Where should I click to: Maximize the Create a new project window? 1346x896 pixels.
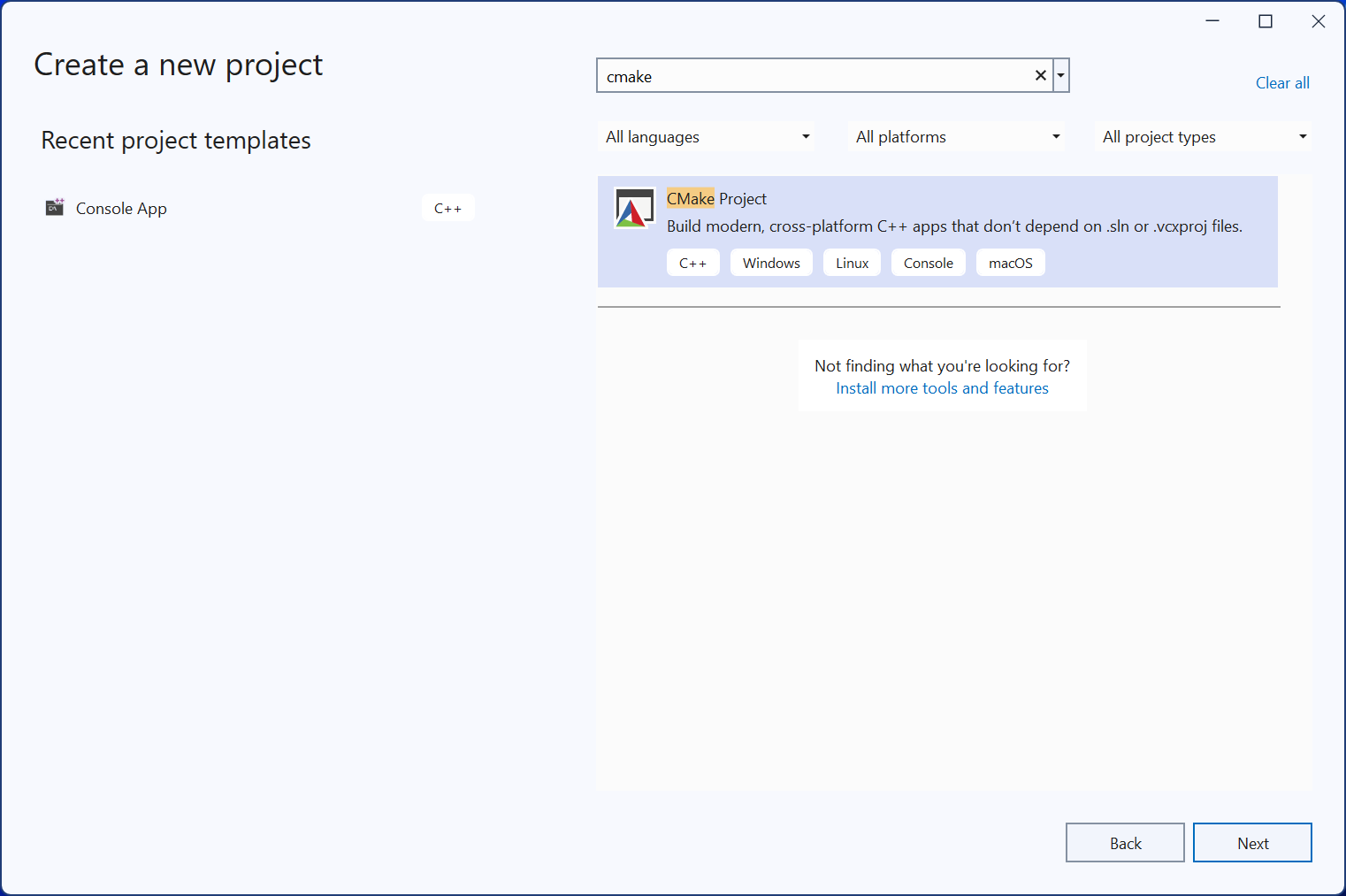1265,22
